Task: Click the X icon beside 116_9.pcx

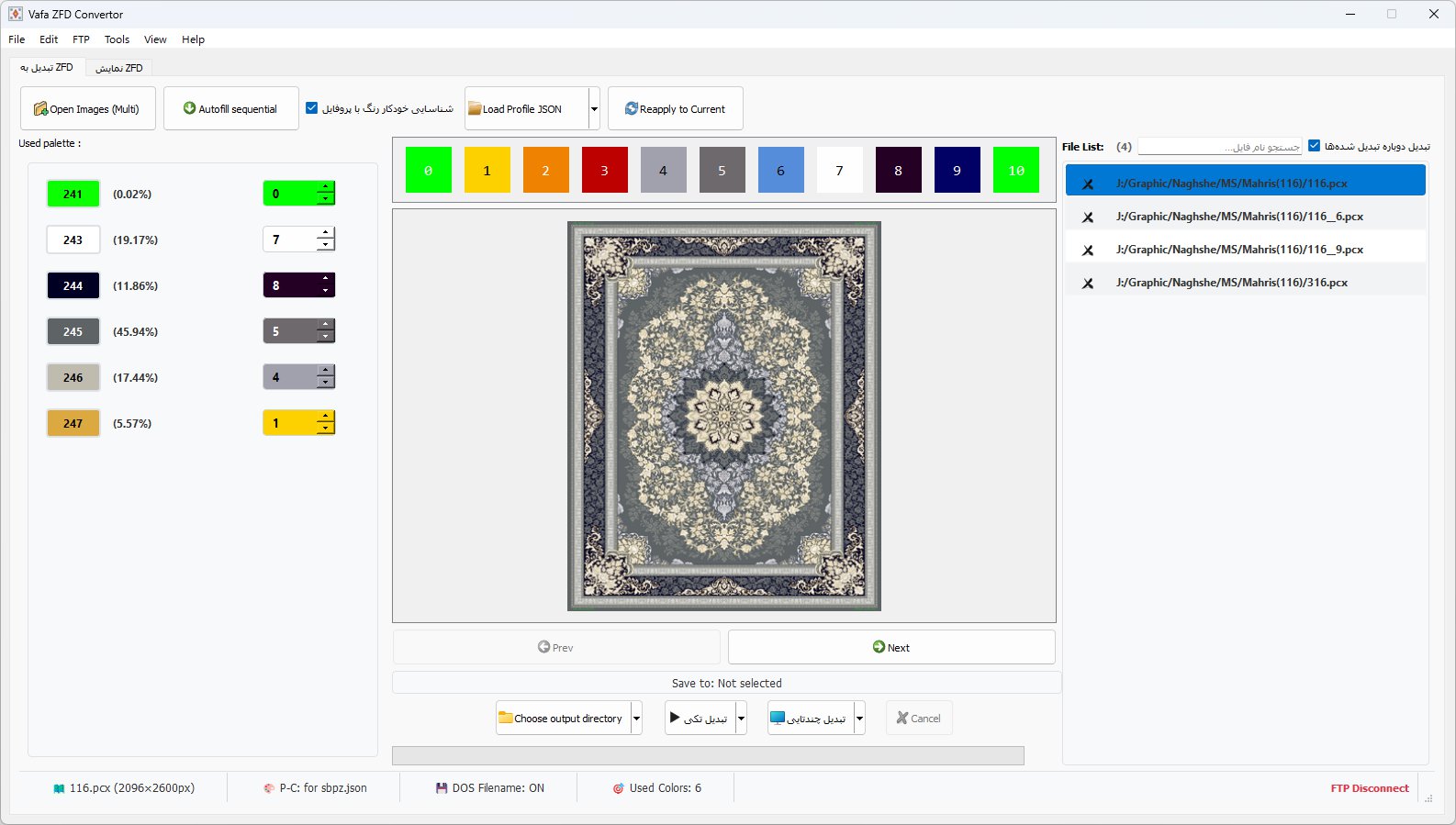Action: 1088,250
